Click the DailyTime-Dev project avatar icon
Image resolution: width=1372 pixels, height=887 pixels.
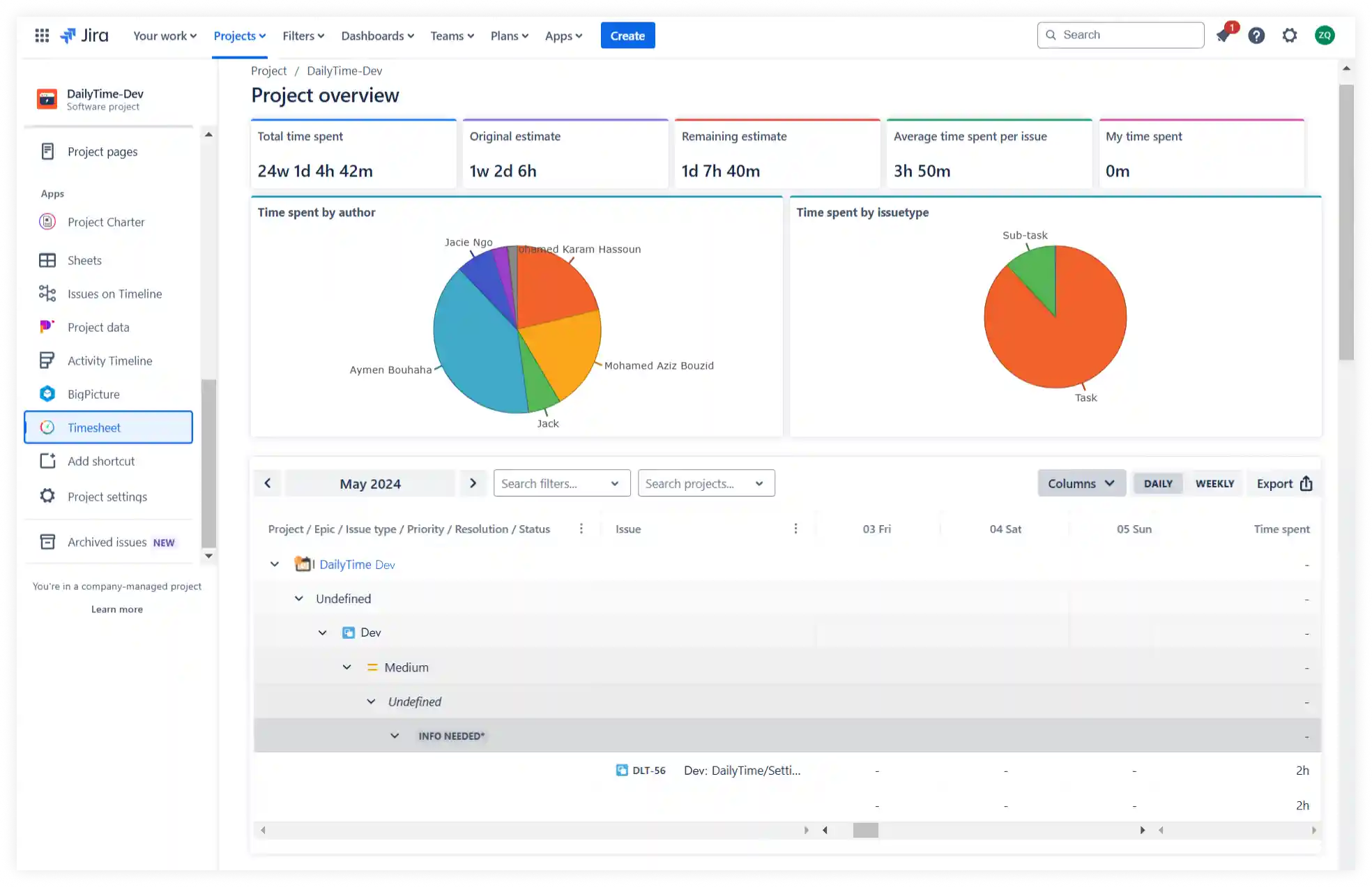[x=47, y=99]
